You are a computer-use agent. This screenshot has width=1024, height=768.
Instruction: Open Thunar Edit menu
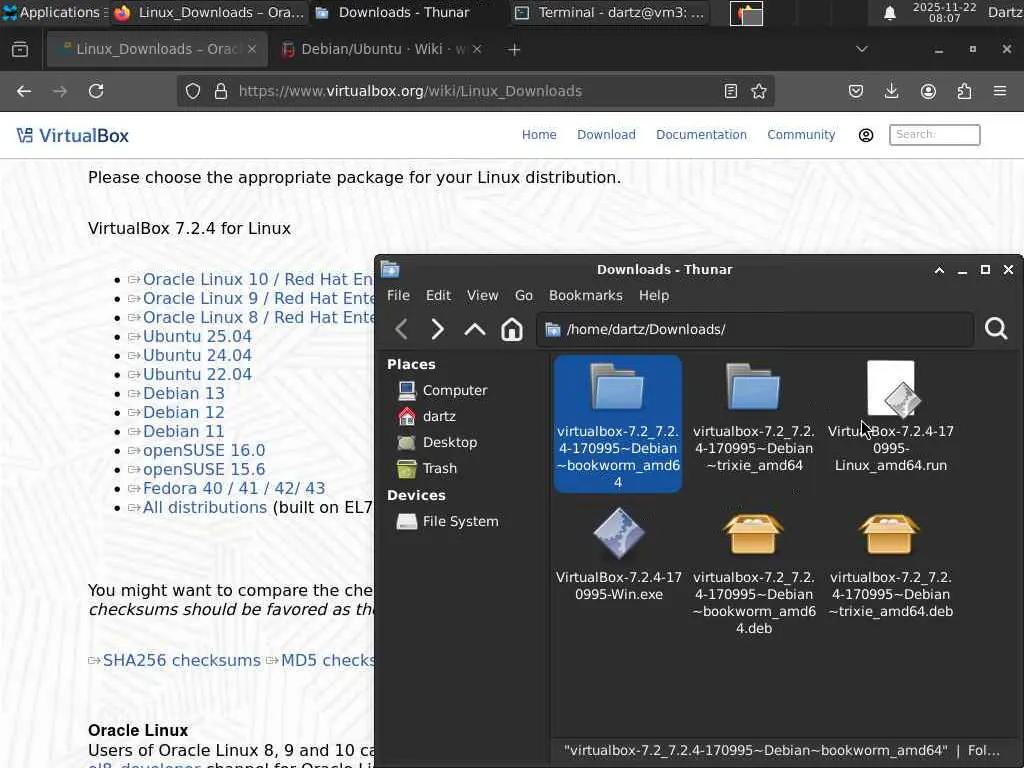tap(438, 296)
